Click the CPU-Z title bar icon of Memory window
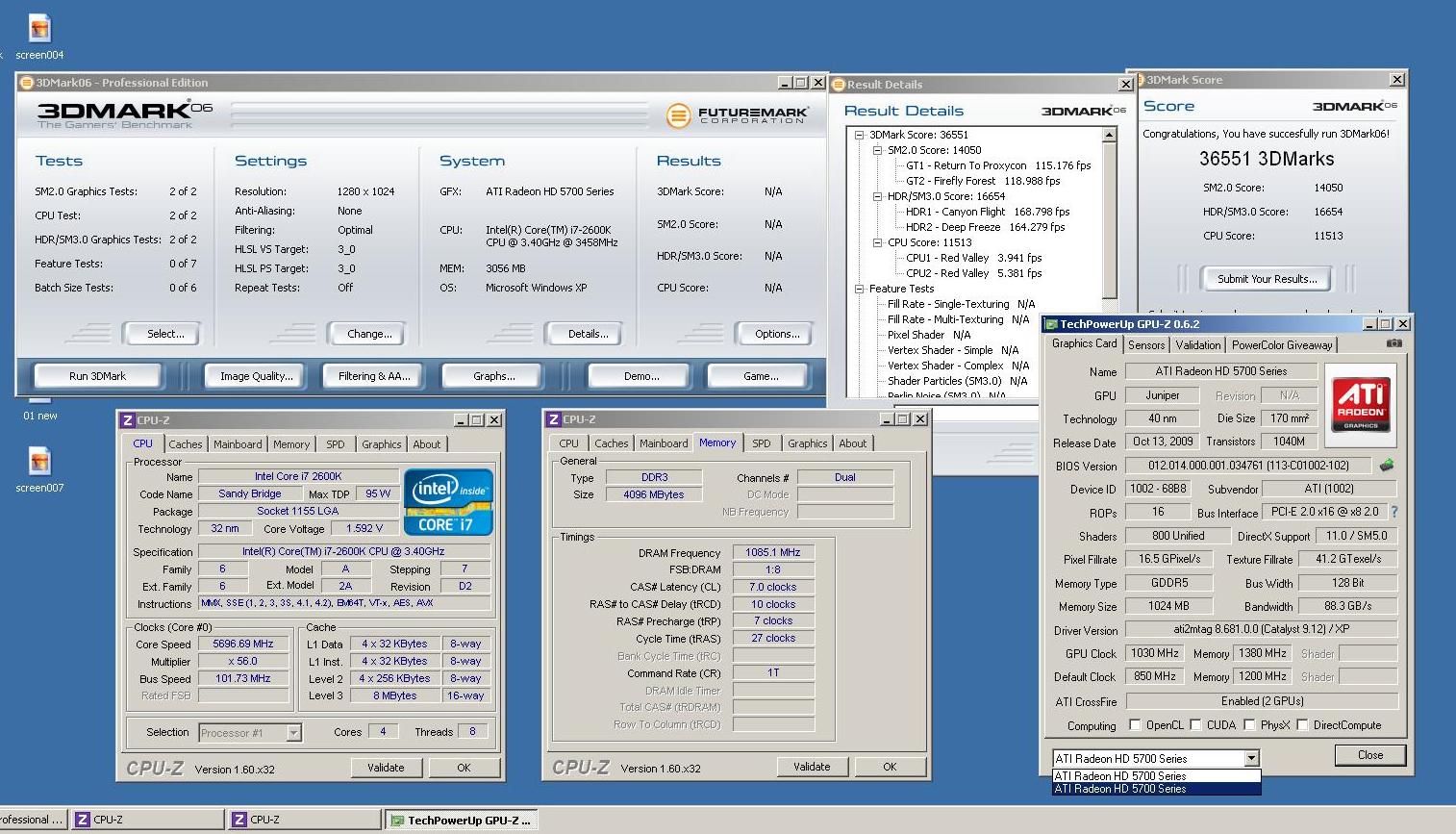 click(x=553, y=419)
